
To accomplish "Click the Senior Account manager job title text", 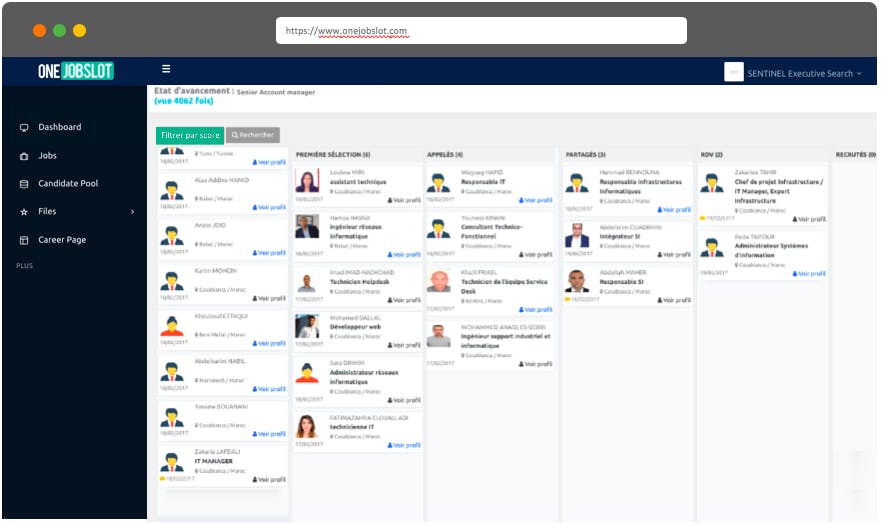I will (275, 92).
